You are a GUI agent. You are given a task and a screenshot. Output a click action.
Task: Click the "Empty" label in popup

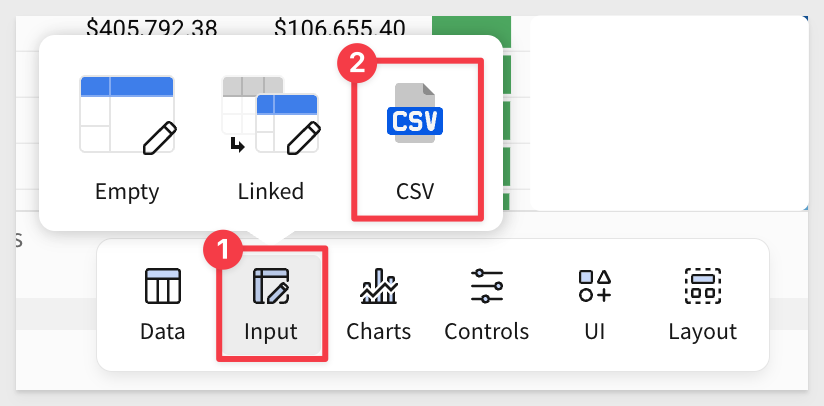[127, 192]
